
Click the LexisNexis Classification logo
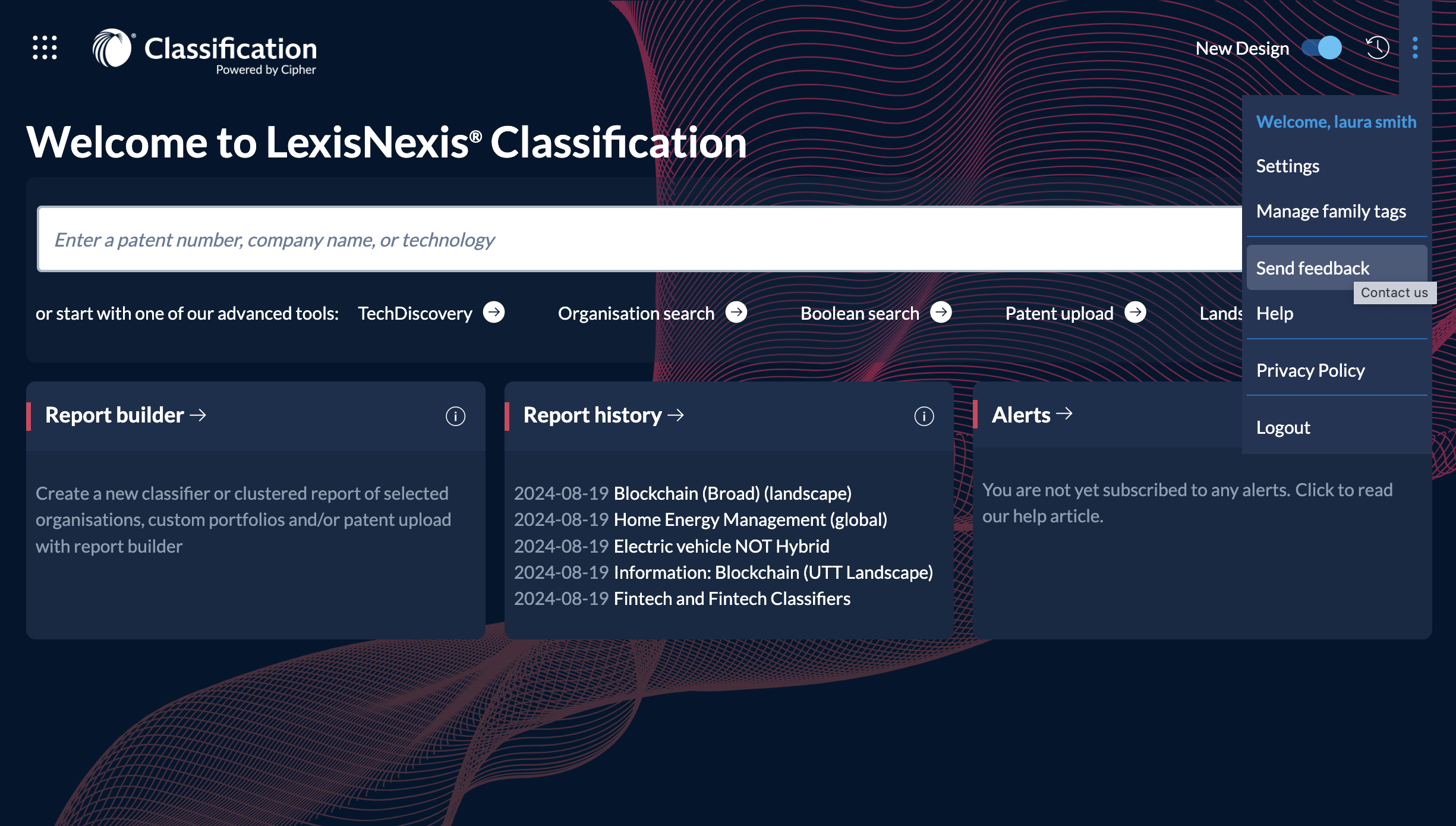204,51
